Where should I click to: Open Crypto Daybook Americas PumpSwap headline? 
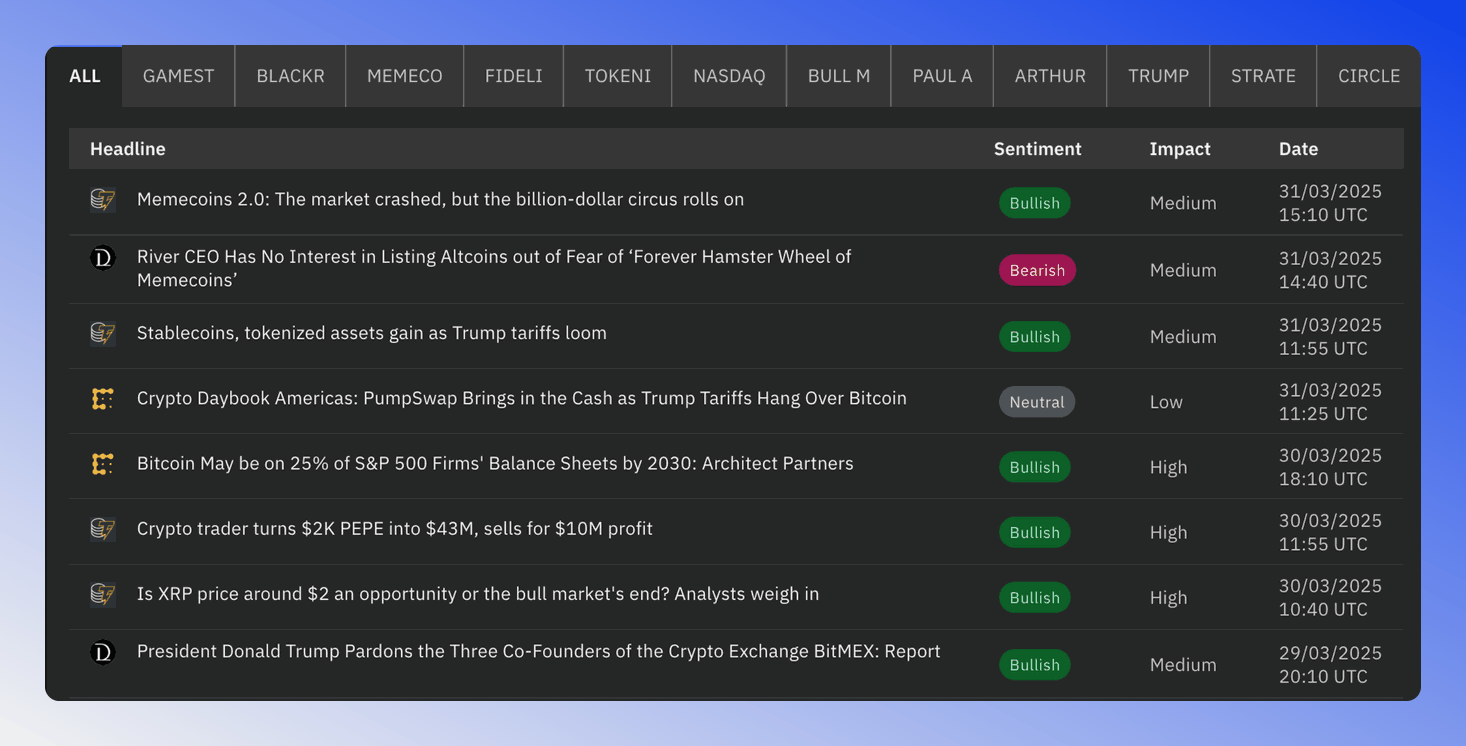521,398
